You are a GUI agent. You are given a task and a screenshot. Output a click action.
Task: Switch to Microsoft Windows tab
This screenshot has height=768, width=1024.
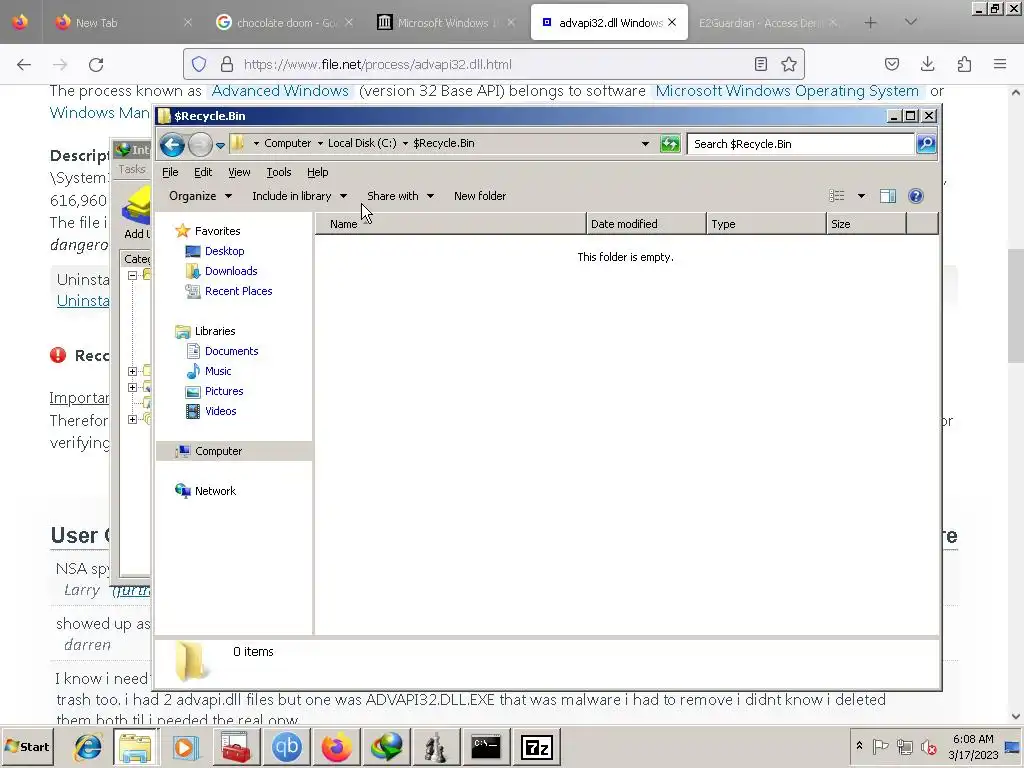click(446, 23)
